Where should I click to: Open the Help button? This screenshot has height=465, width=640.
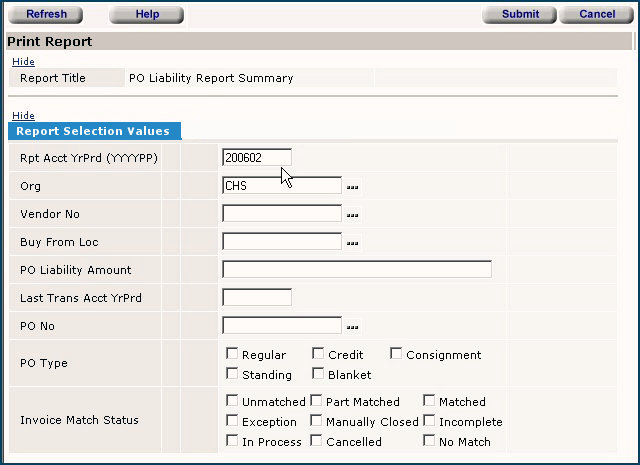click(x=147, y=14)
